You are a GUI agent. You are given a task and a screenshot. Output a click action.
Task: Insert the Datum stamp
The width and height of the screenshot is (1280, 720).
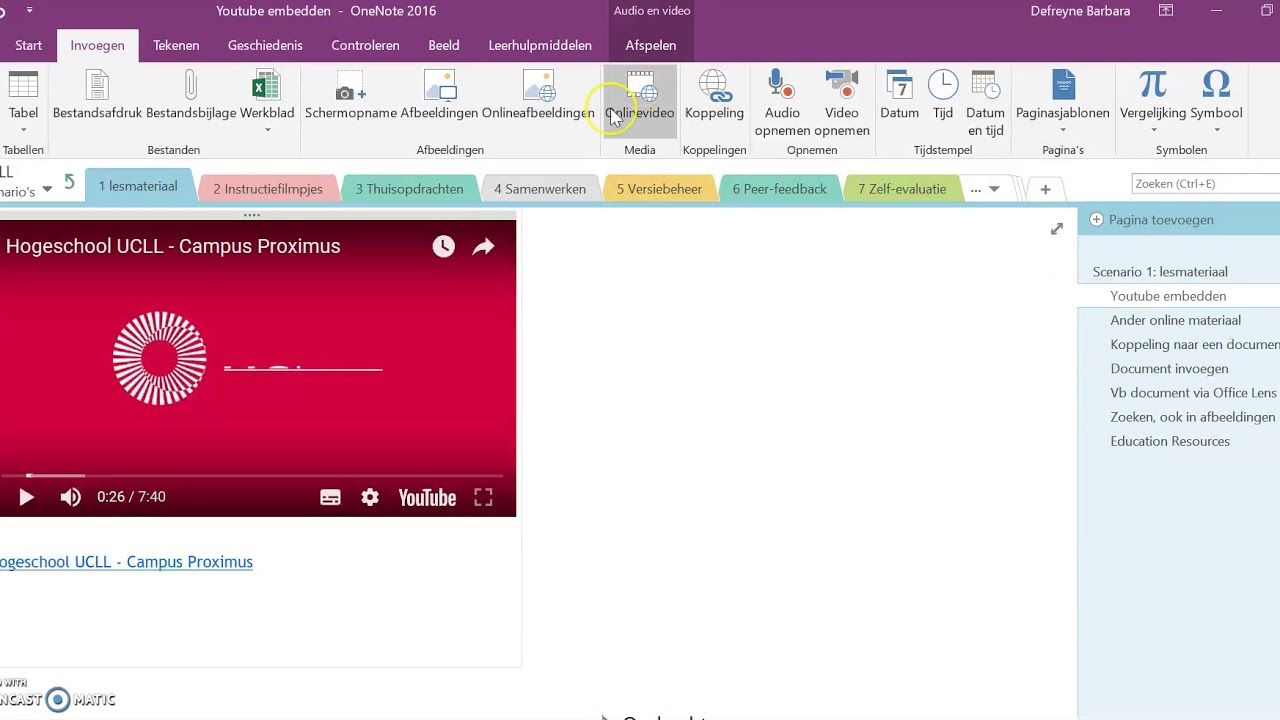pos(899,96)
